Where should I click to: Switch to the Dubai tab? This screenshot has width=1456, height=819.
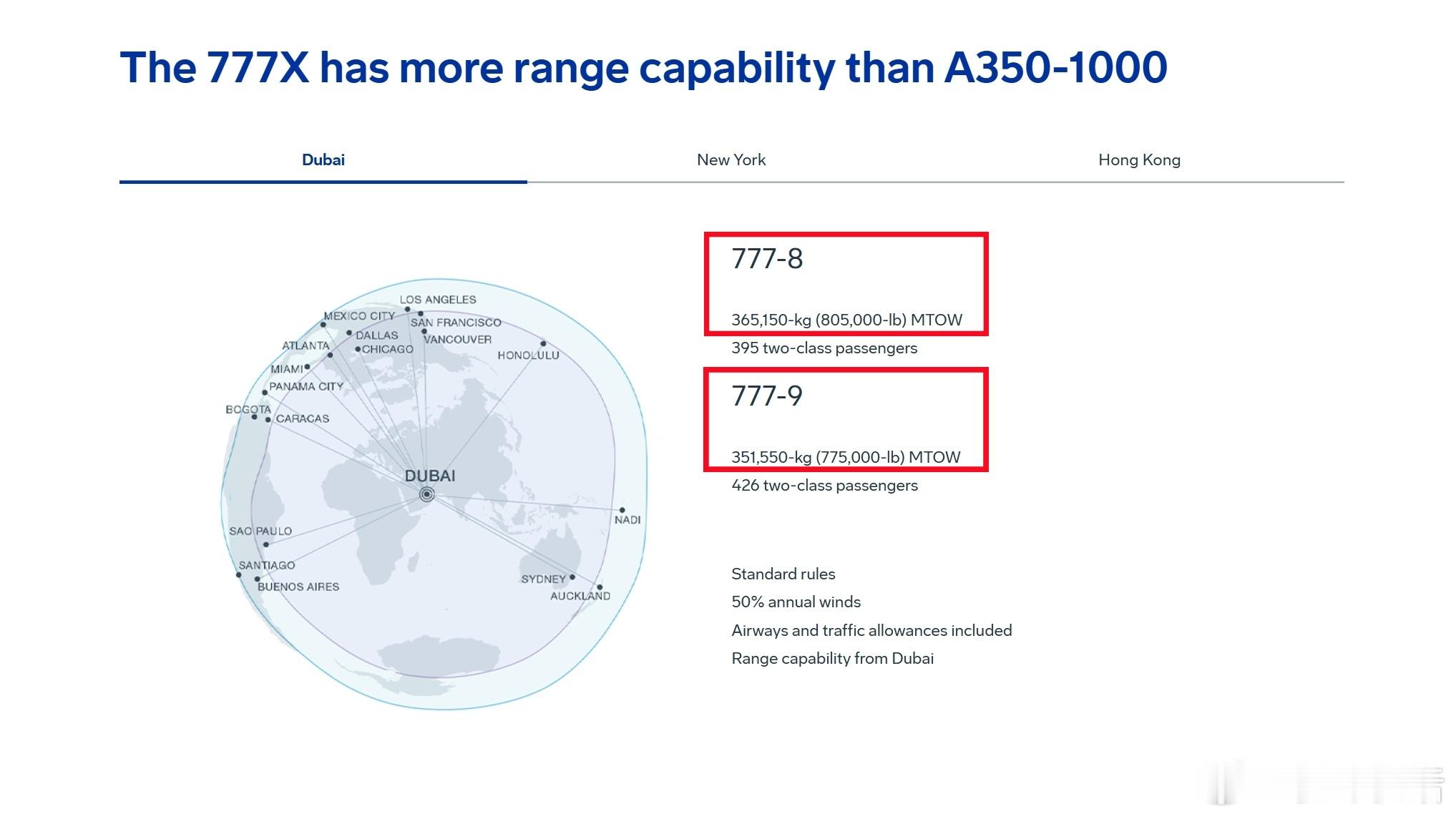[x=323, y=160]
